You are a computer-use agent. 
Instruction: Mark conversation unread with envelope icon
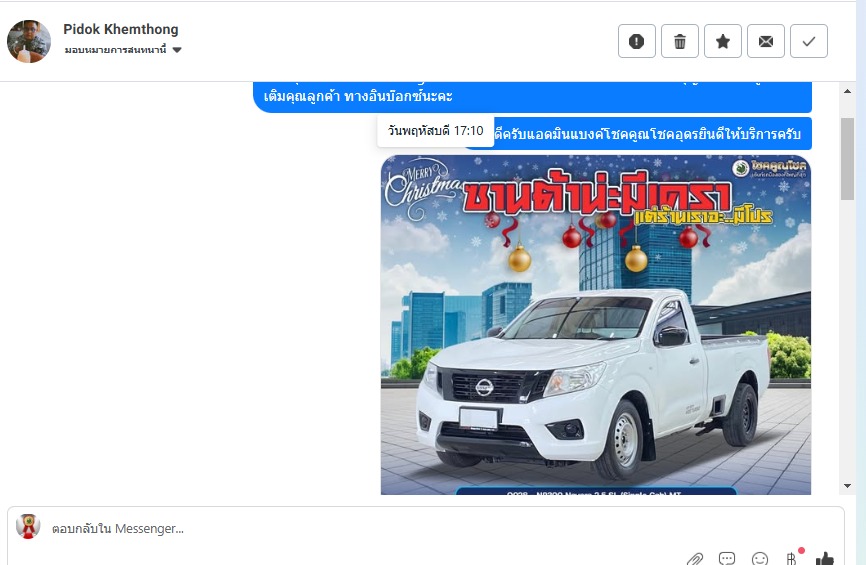(765, 41)
